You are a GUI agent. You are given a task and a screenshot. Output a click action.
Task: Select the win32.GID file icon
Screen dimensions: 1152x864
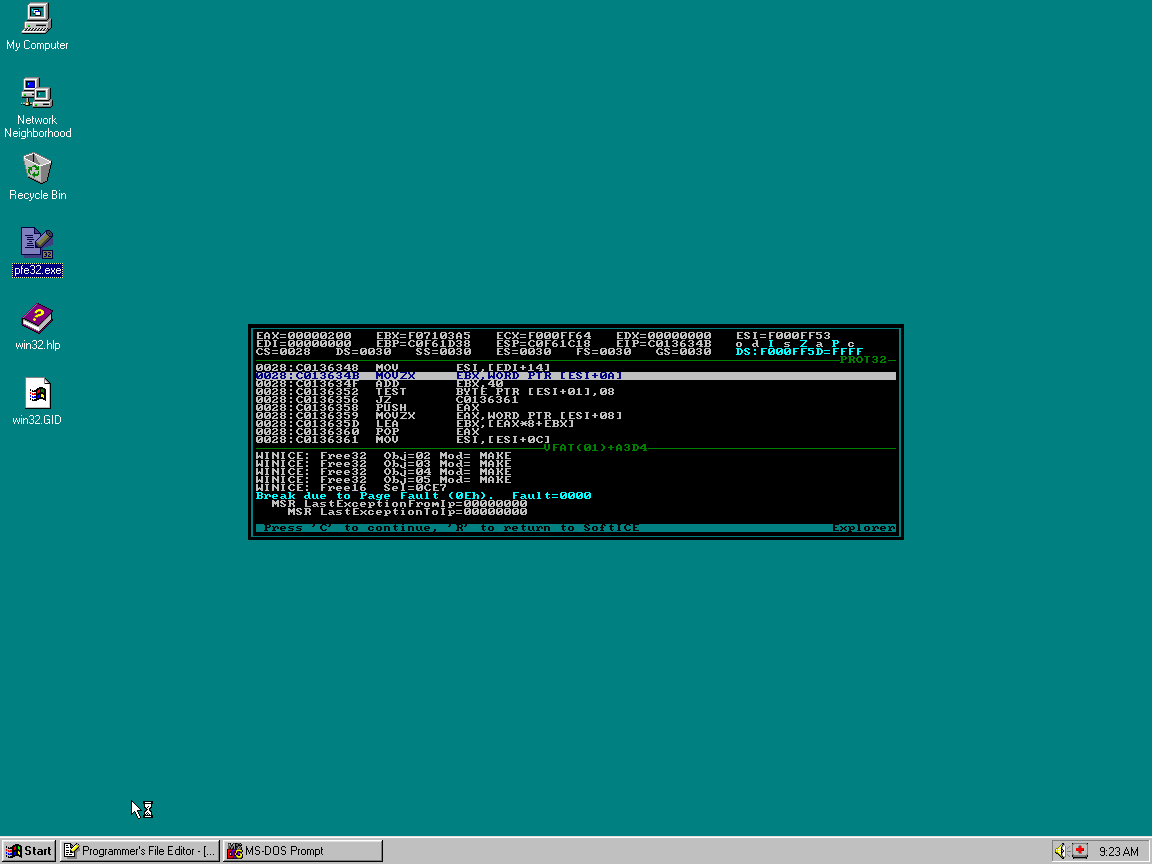coord(37,401)
